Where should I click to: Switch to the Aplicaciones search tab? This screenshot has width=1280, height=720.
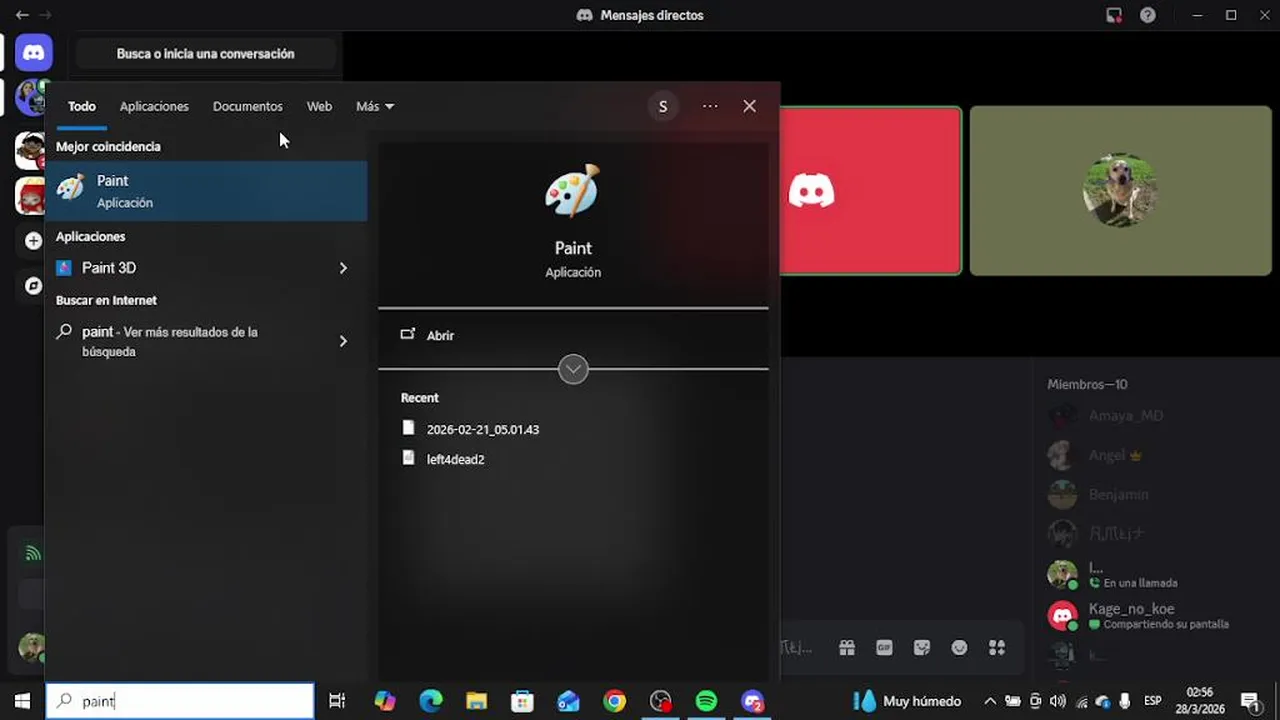[154, 106]
